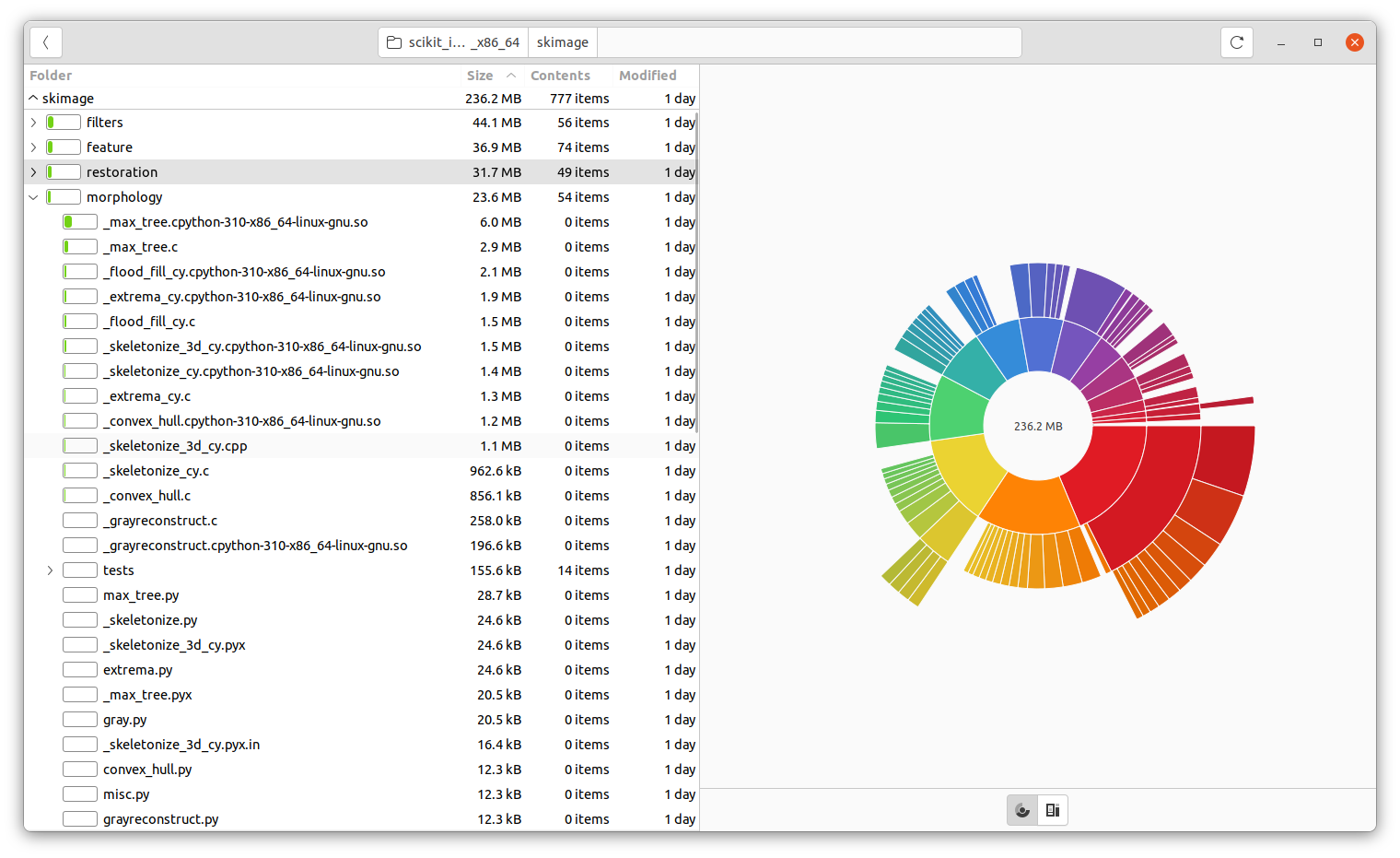Expand the feature folder
Viewport: 1400px width, 858px height.
tap(33, 147)
